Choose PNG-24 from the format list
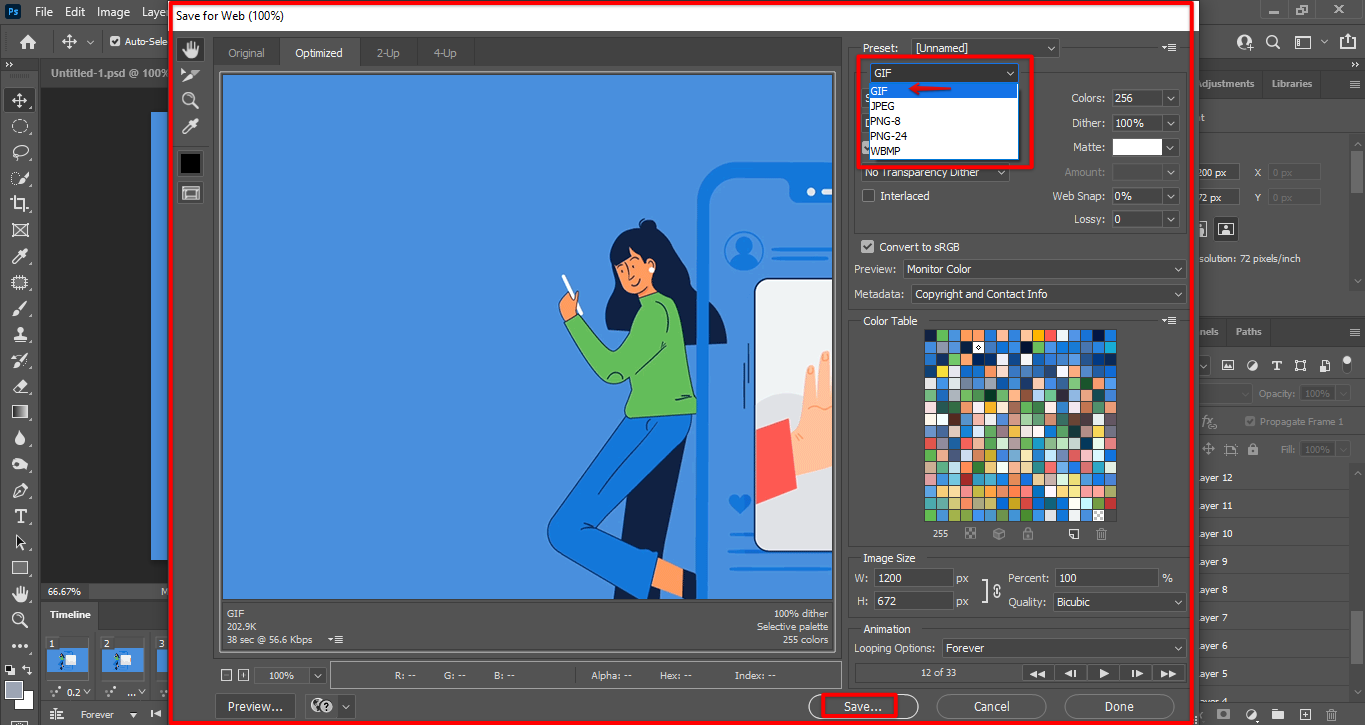Image resolution: width=1365 pixels, height=725 pixels. (x=889, y=136)
